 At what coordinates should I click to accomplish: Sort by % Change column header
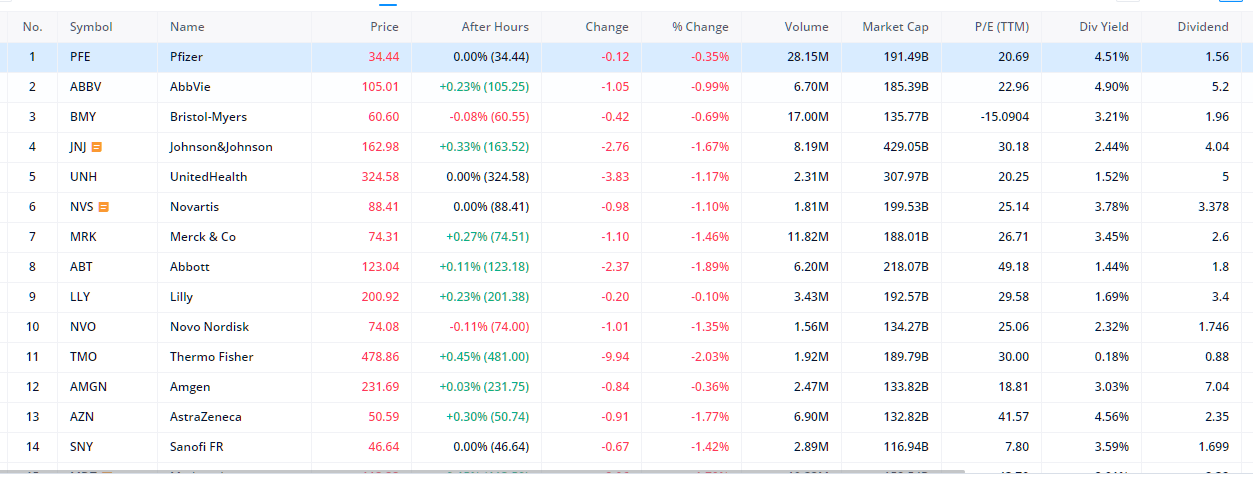click(x=700, y=27)
